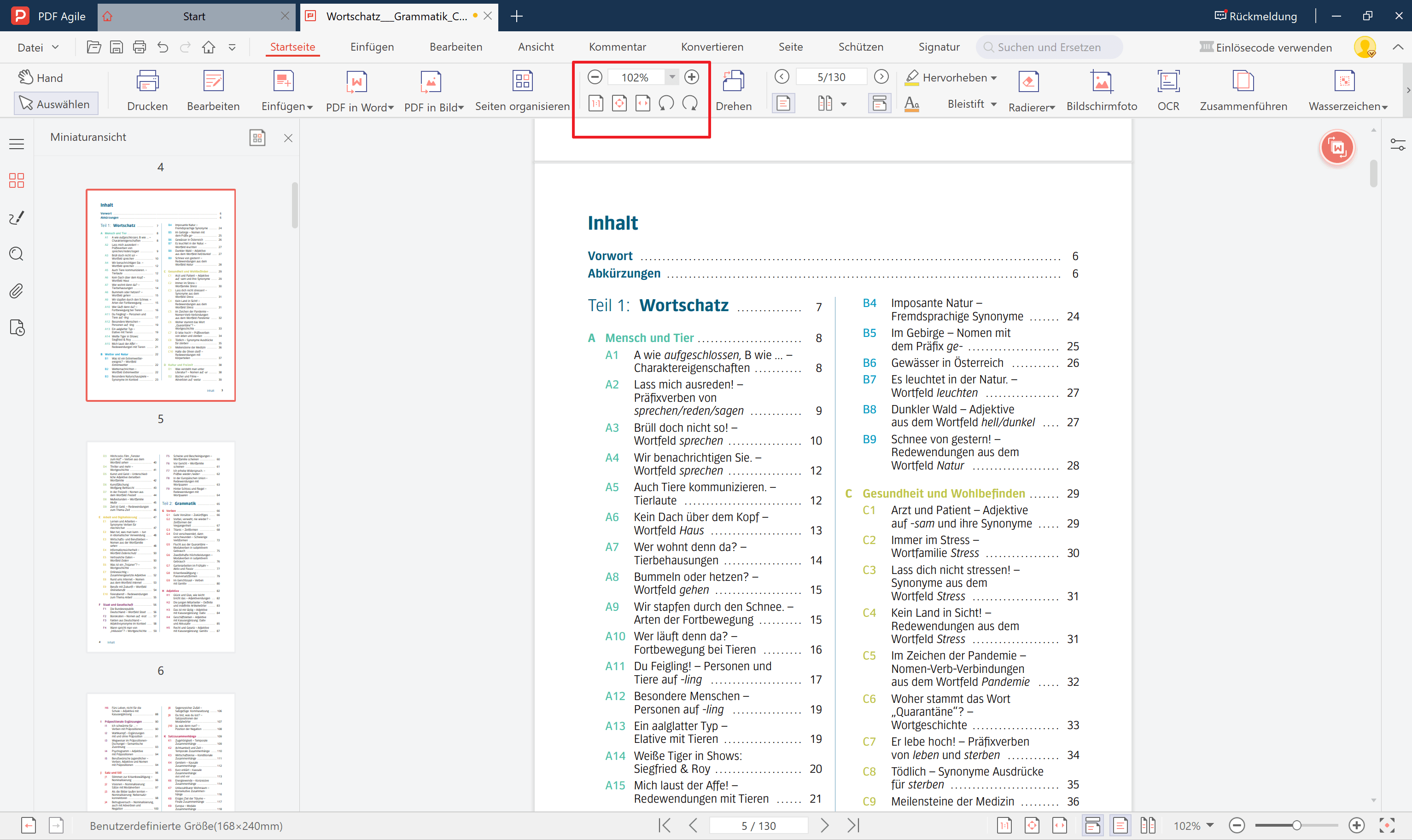The width and height of the screenshot is (1412, 840).
Task: Open the Bearbeiten edit tool
Action: tap(213, 91)
